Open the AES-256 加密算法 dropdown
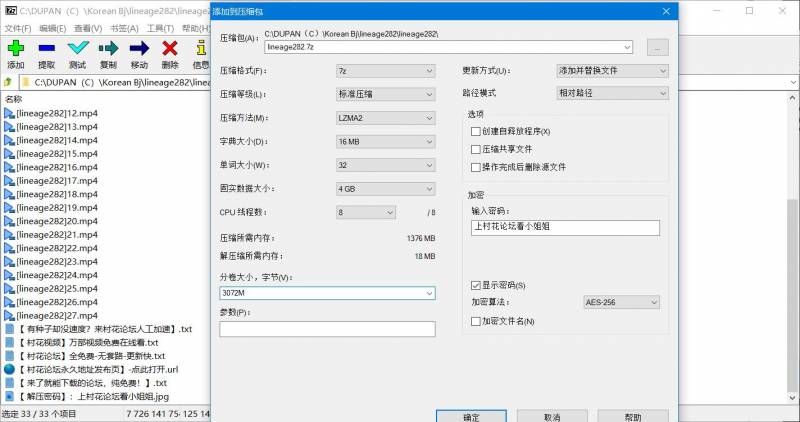800x422 pixels. tap(620, 302)
